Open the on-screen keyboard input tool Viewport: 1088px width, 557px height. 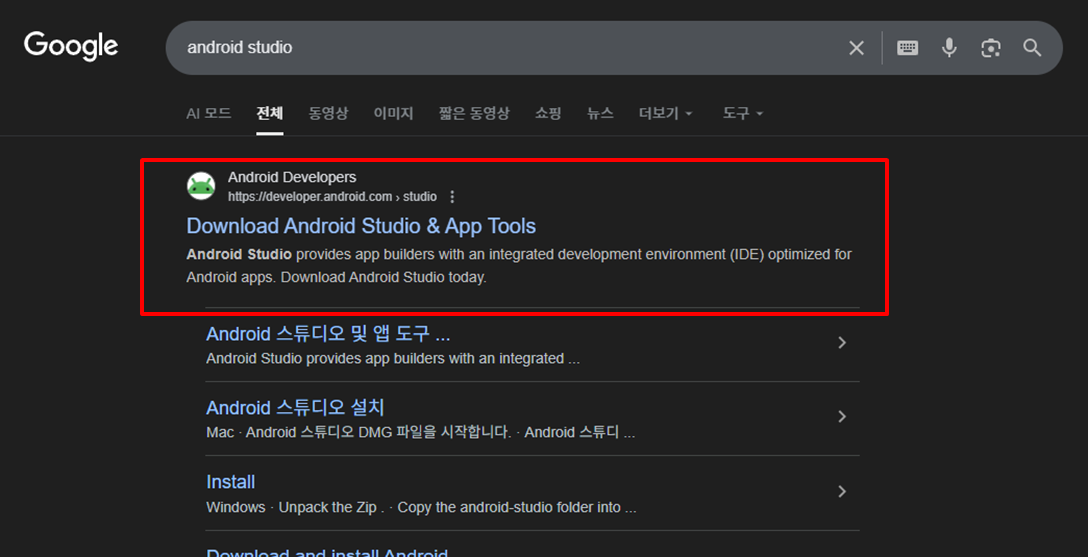pos(908,48)
